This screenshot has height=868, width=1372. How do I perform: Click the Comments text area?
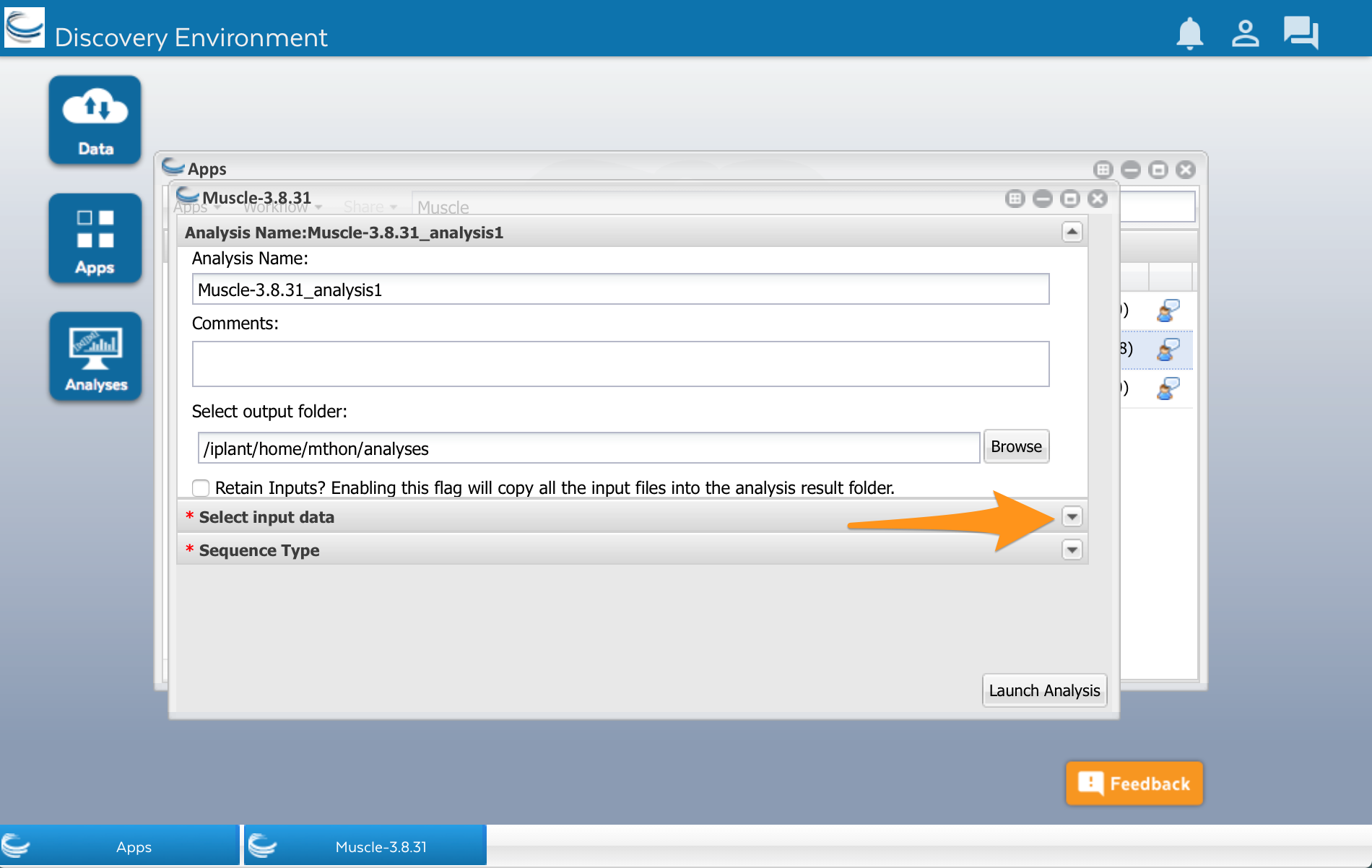point(620,364)
